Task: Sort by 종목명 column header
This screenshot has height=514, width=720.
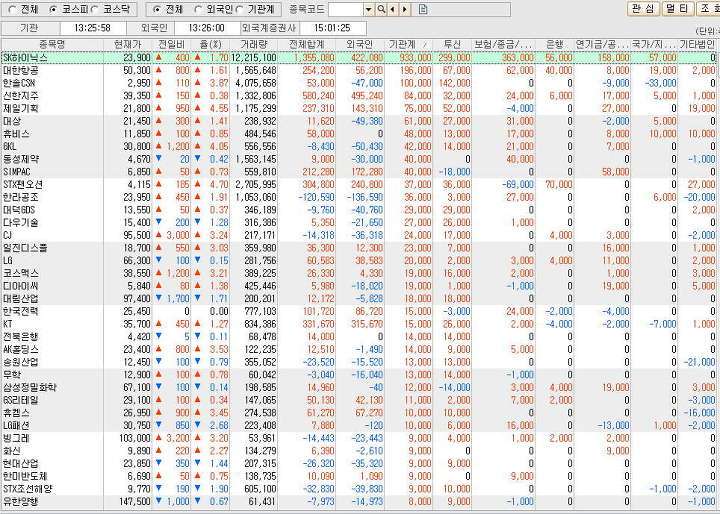Action: (x=52, y=45)
